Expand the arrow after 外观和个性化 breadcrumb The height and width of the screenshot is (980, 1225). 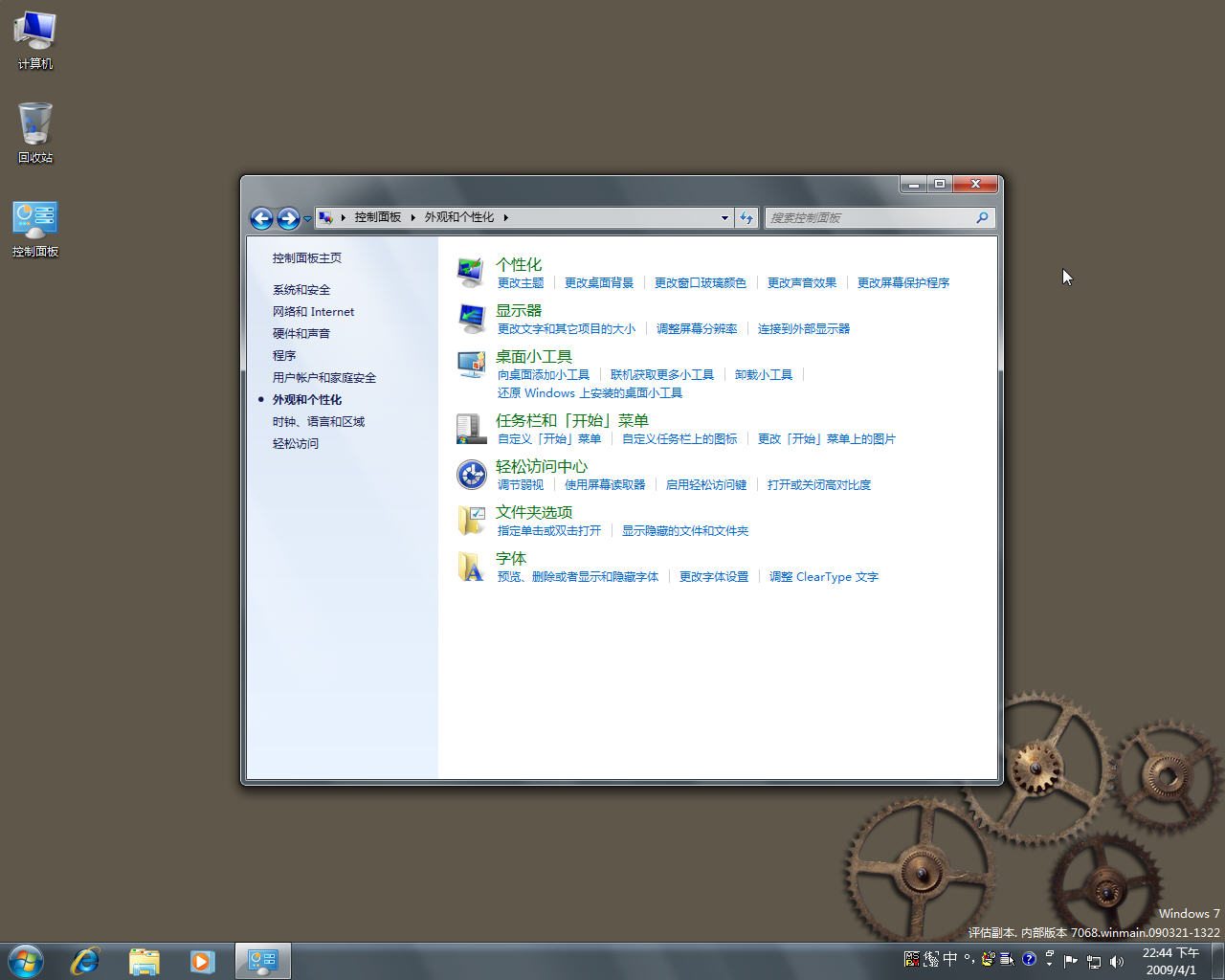tap(505, 217)
